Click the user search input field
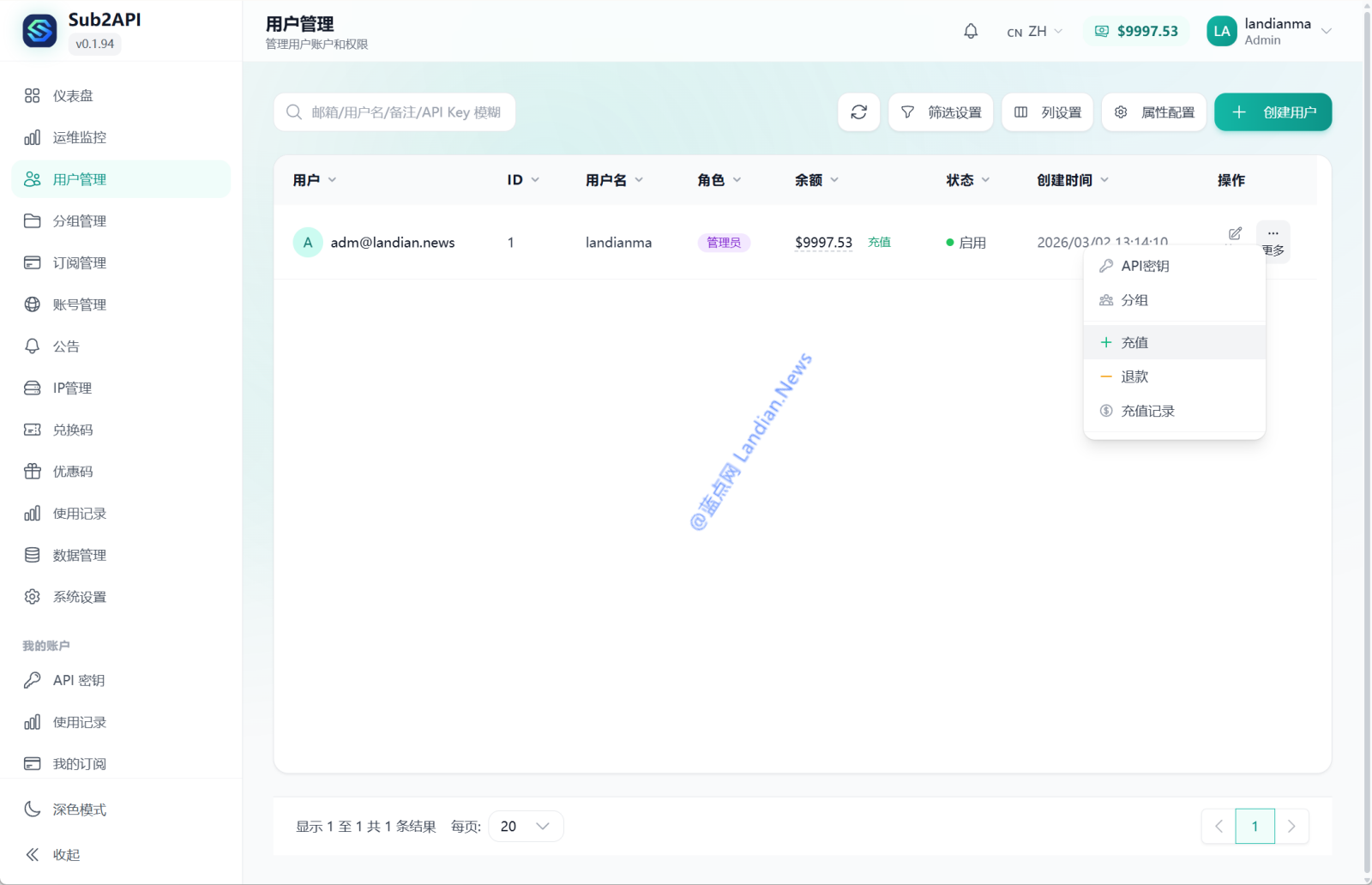Image resolution: width=1372 pixels, height=885 pixels. (405, 112)
